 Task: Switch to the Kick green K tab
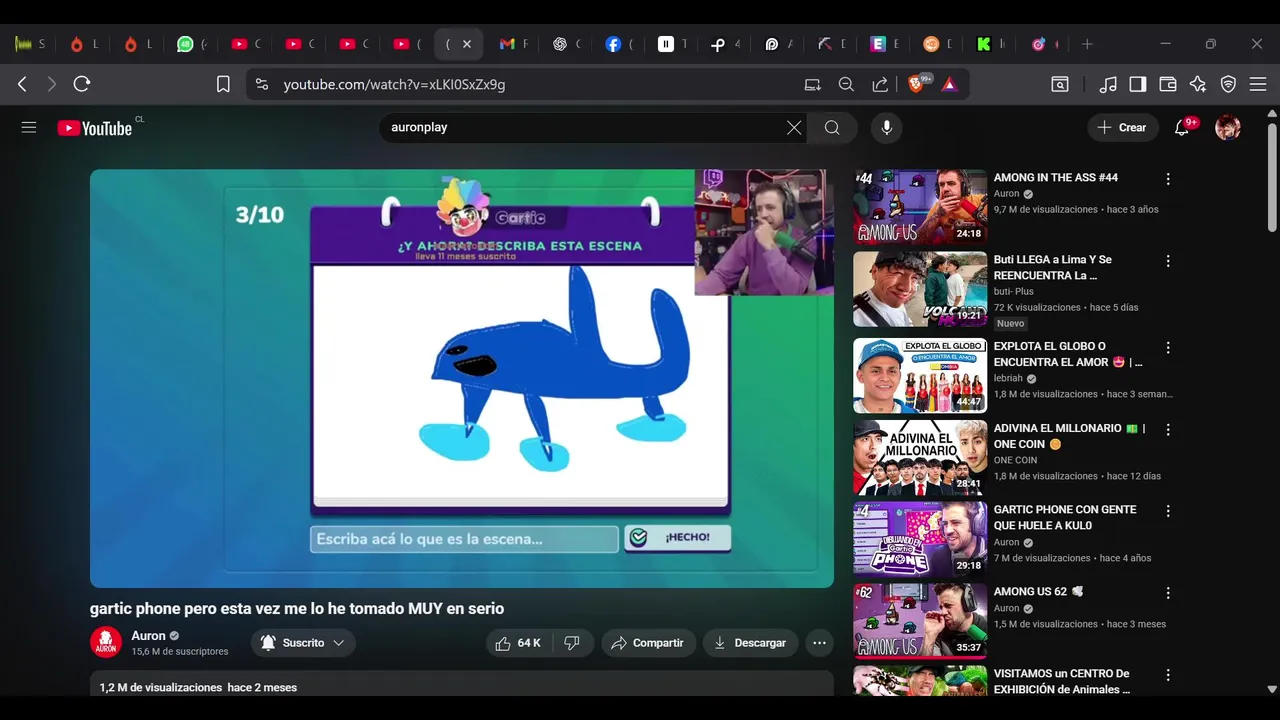click(x=984, y=44)
